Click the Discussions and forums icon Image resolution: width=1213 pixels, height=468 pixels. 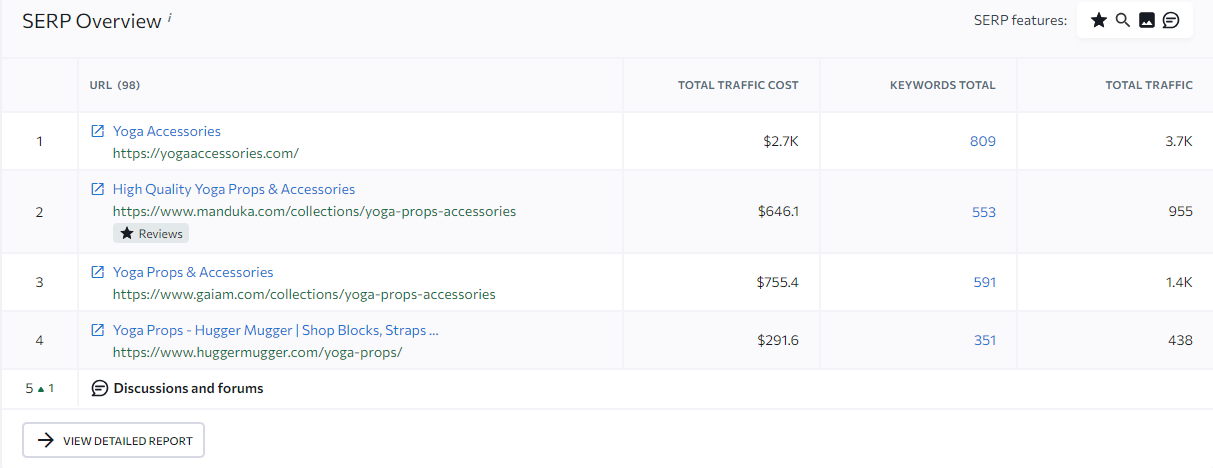tap(100, 388)
